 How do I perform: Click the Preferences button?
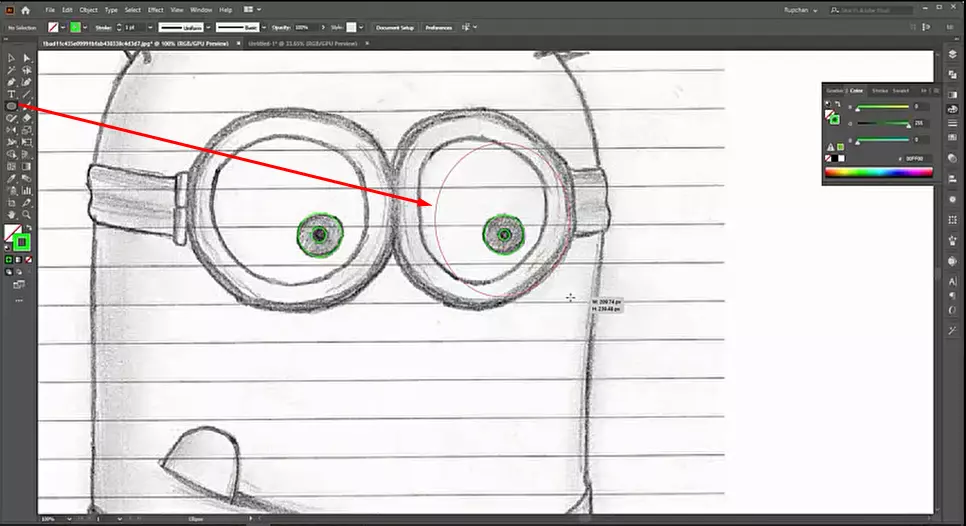(x=439, y=27)
